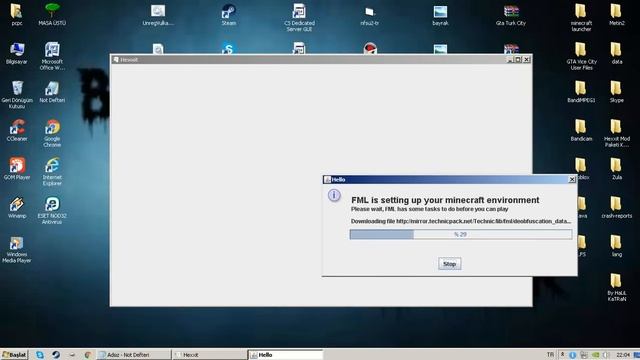Select the Zula folder

click(x=616, y=169)
